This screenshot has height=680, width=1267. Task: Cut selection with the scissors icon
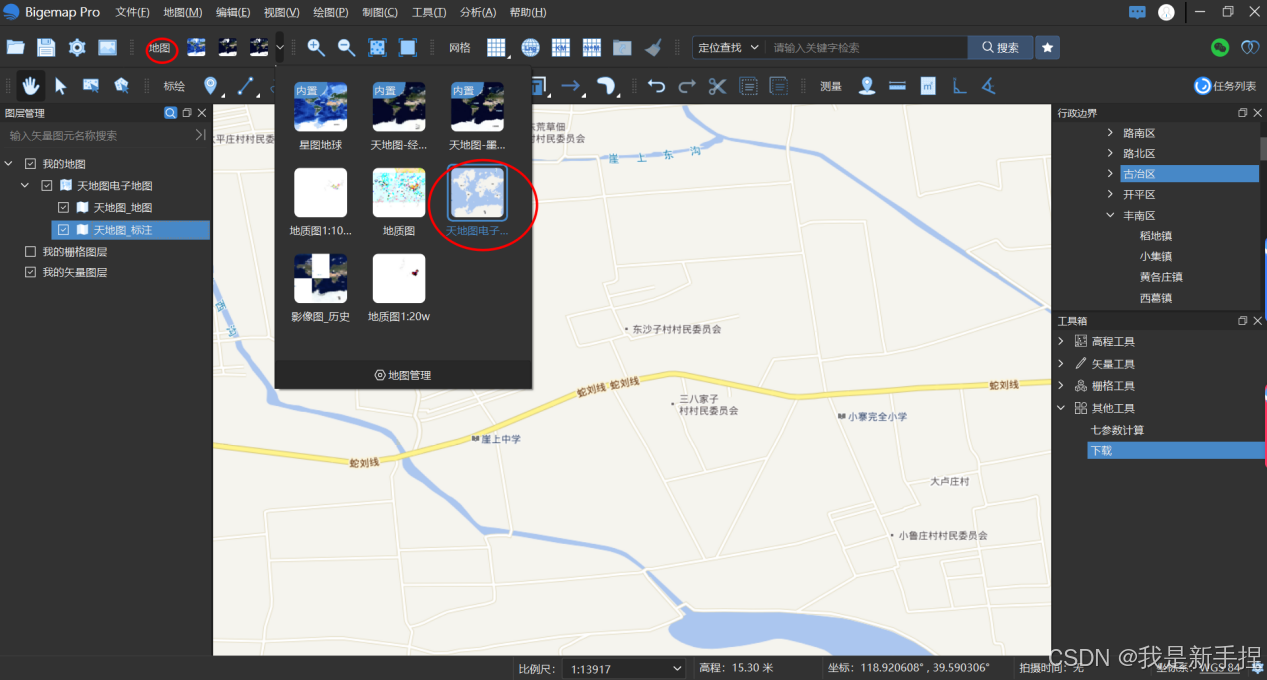[x=716, y=85]
